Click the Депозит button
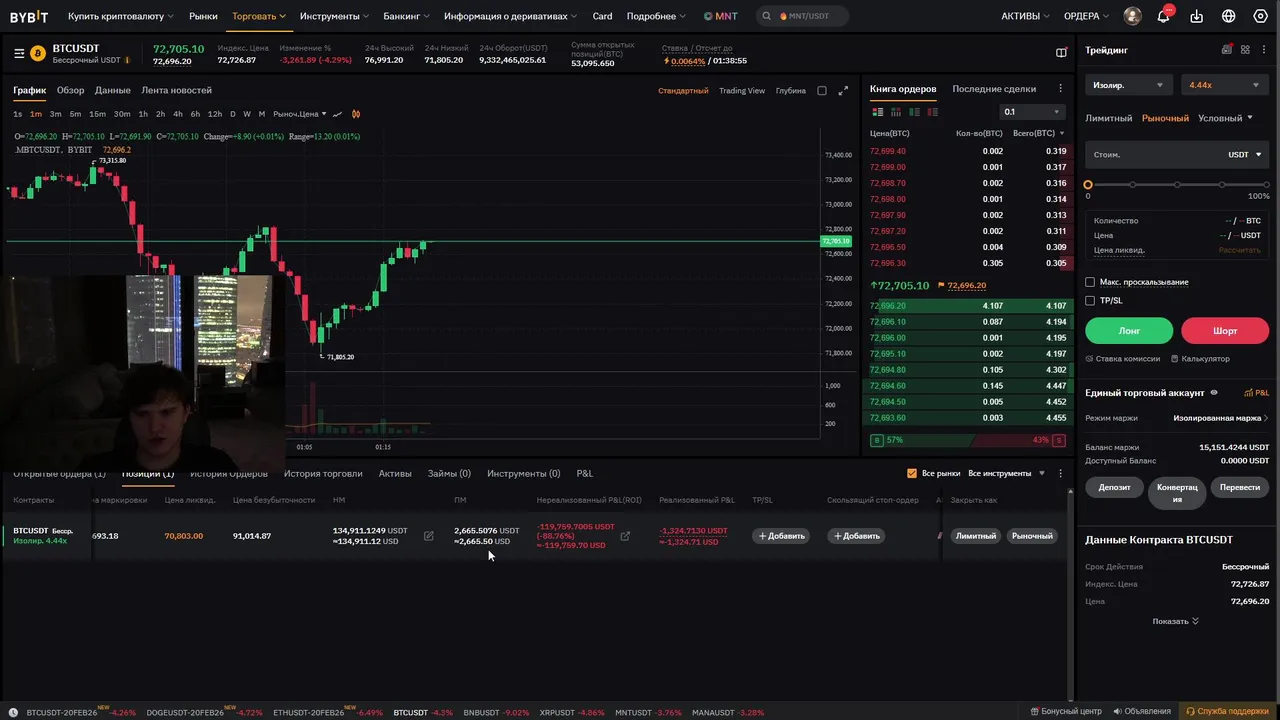1280x720 pixels. (1114, 487)
